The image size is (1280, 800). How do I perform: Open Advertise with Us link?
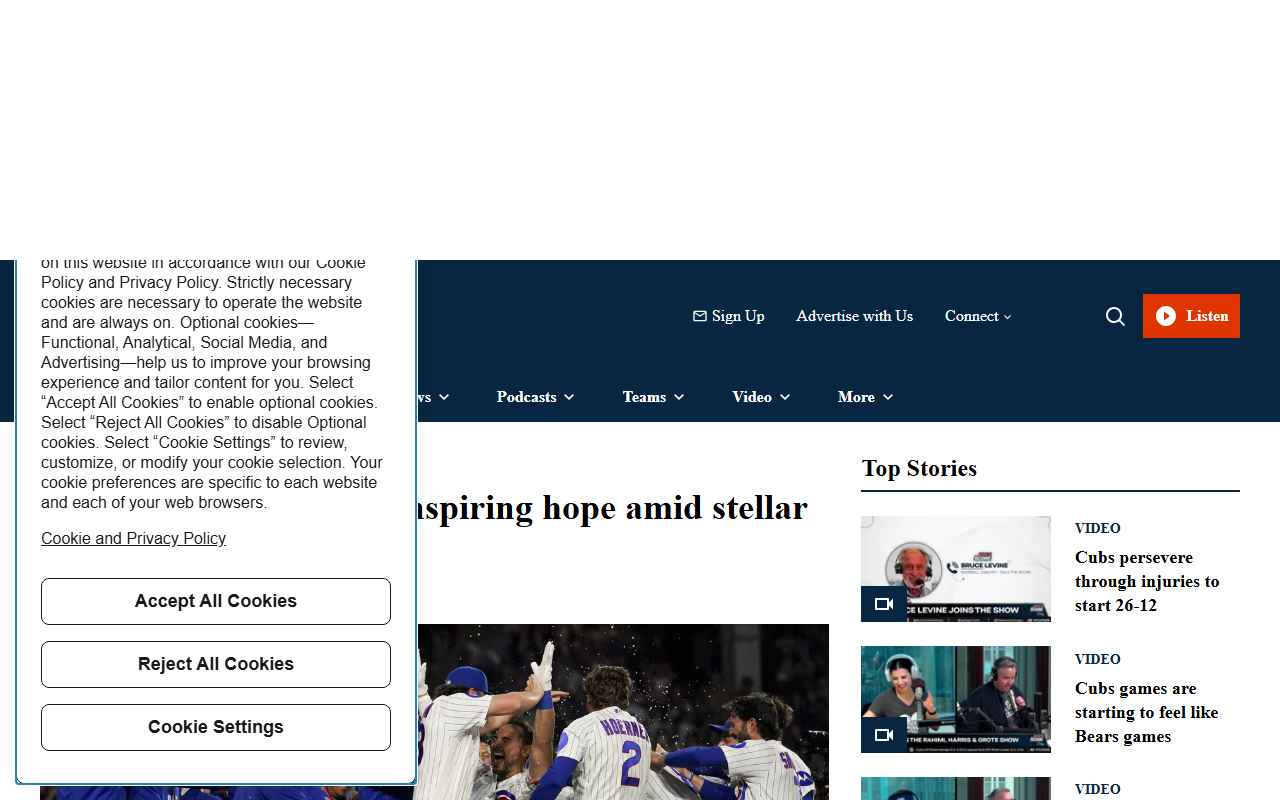(854, 316)
